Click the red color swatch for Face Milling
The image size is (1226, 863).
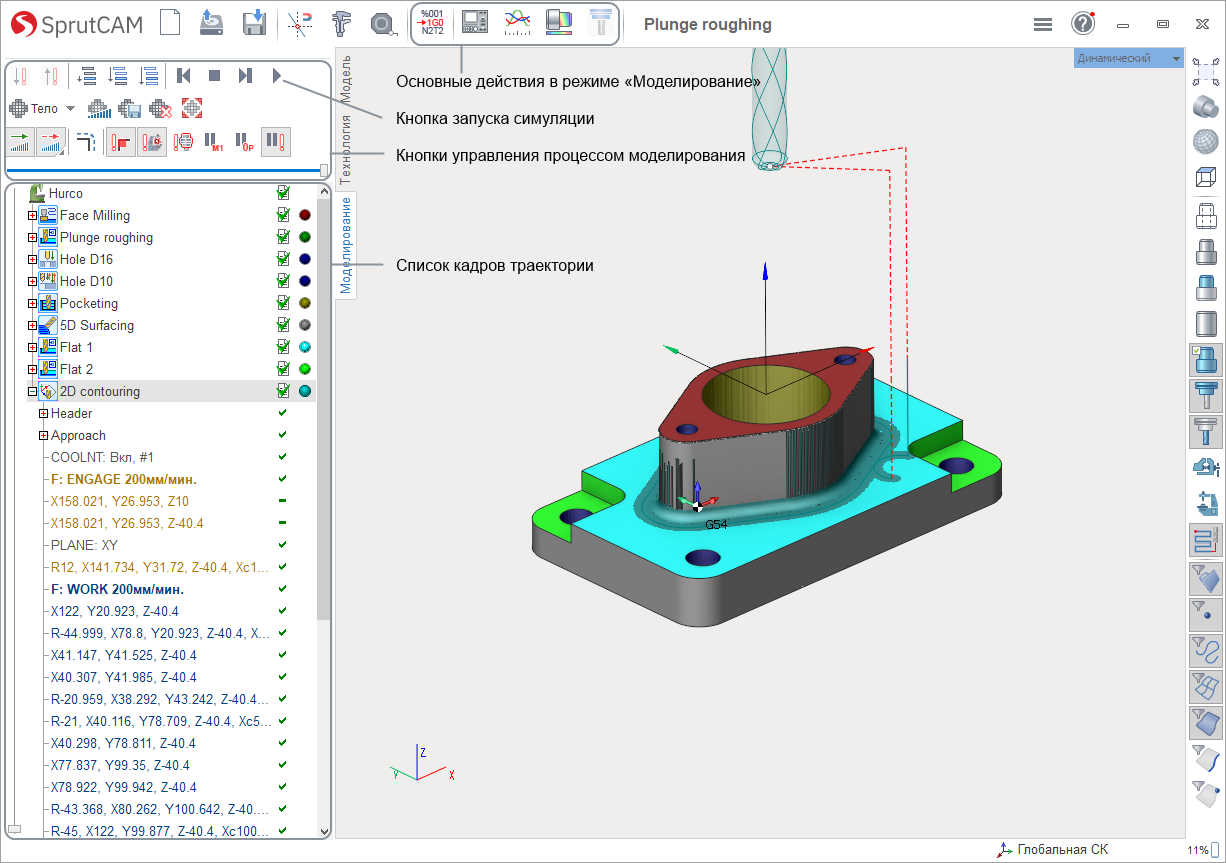305,215
